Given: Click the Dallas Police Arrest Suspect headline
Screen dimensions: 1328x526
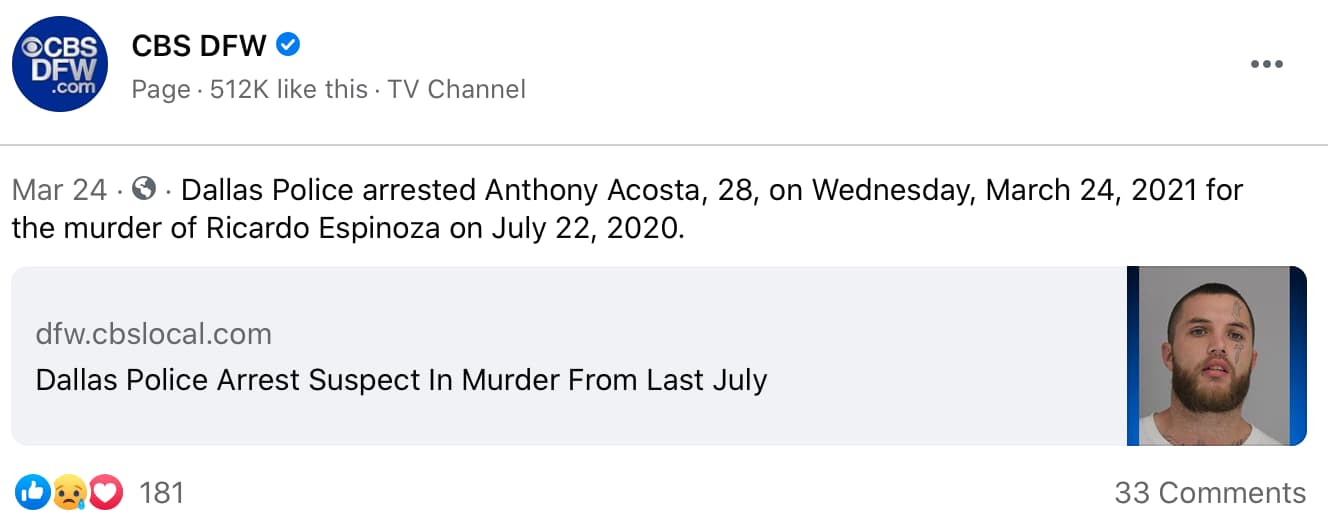Looking at the screenshot, I should point(401,380).
